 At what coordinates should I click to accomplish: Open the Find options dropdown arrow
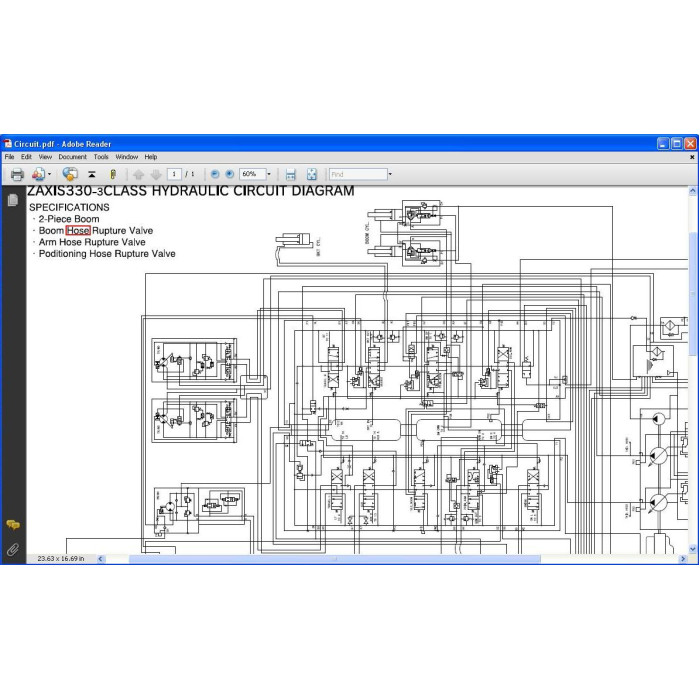pyautogui.click(x=390, y=174)
